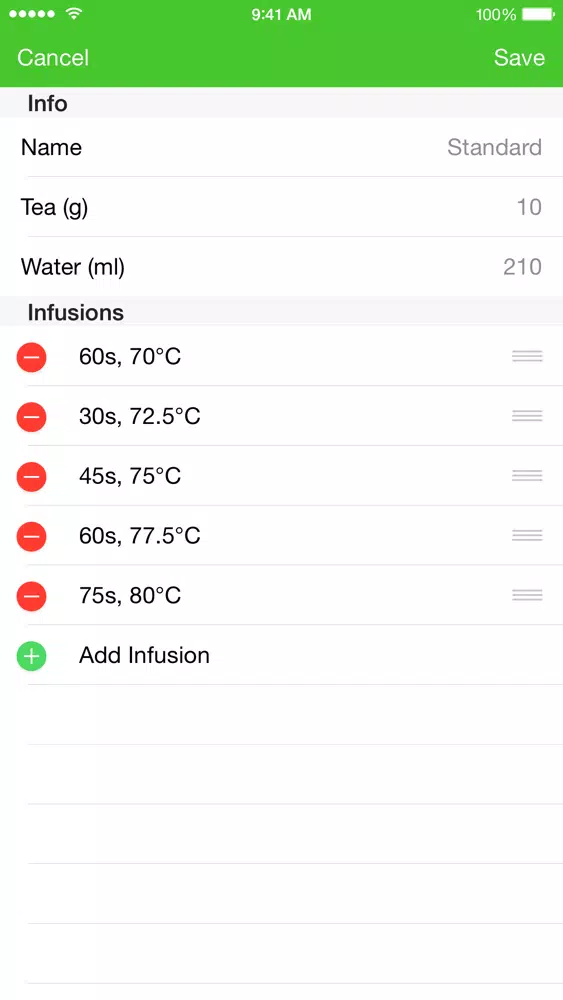Tap the red delete icon for 60s, 70°C
Viewport: 563px width, 1000px height.
coord(31,357)
